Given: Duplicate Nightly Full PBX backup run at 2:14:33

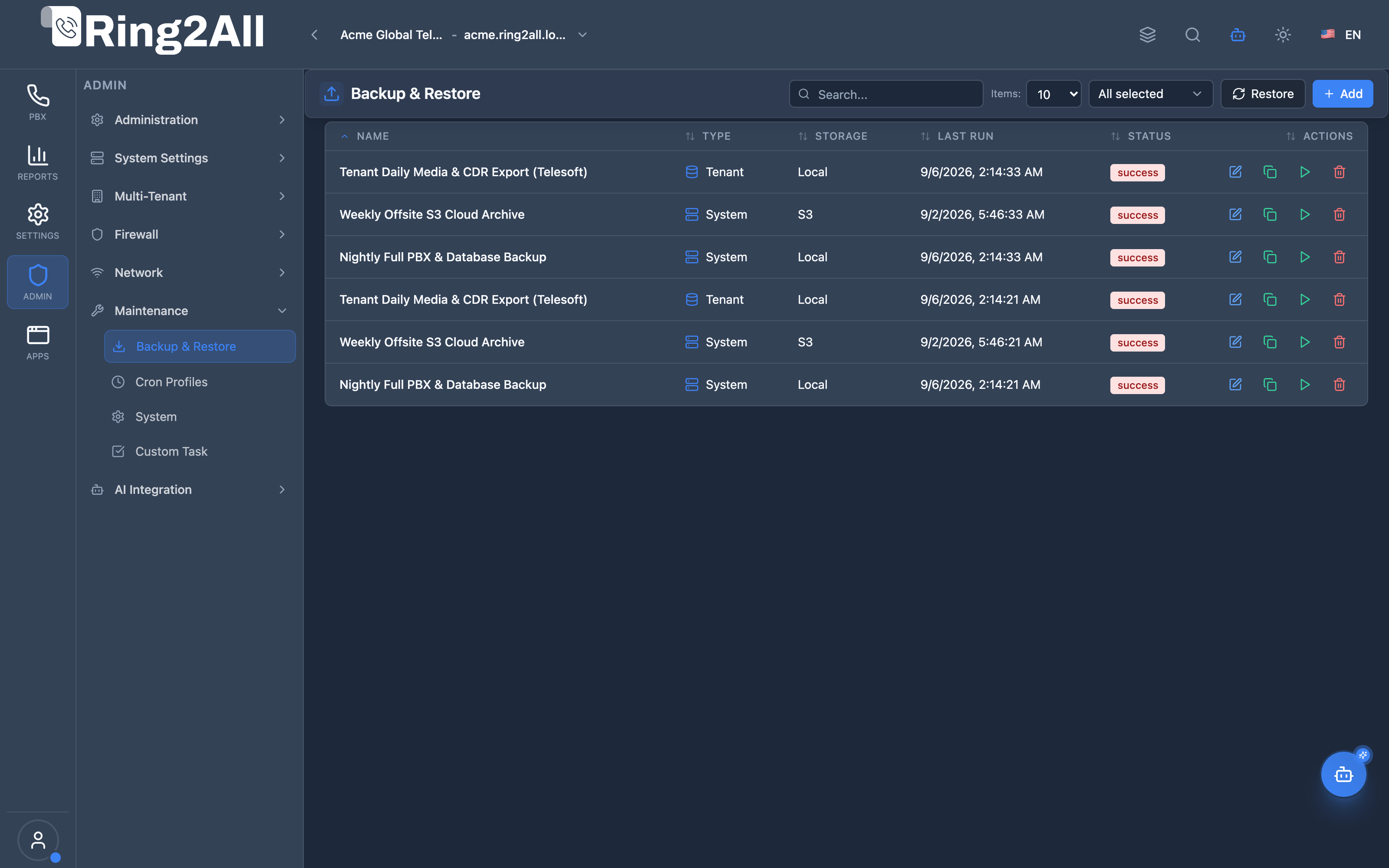Looking at the screenshot, I should 1270,257.
